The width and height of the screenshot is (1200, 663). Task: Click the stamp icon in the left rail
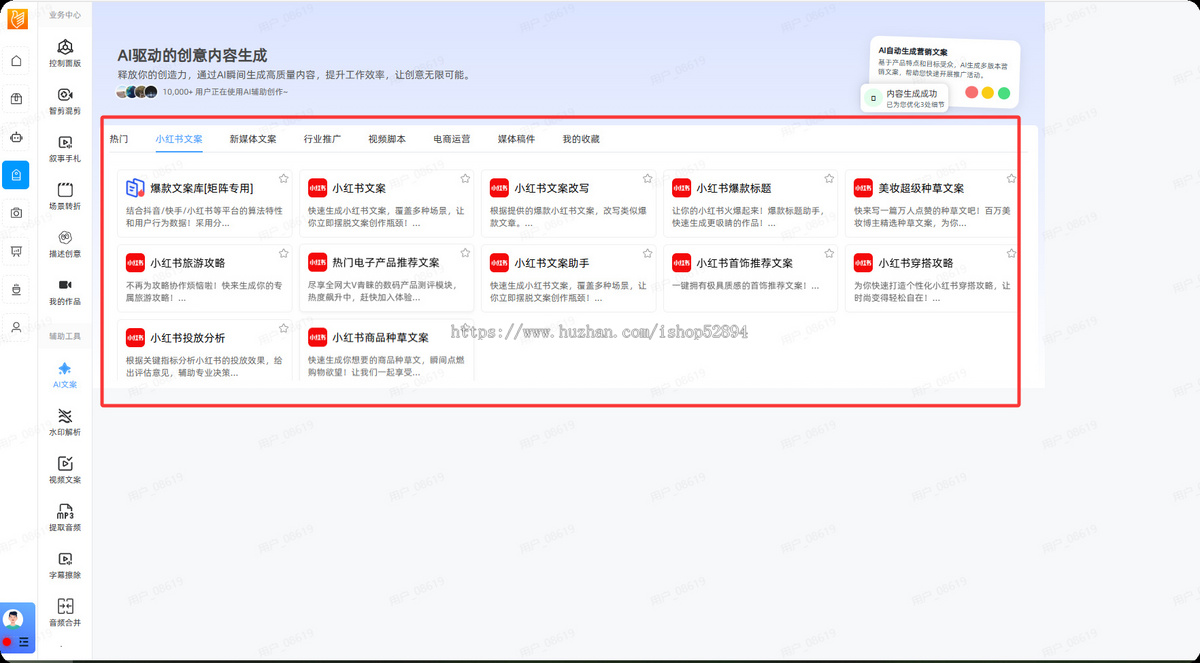click(16, 289)
